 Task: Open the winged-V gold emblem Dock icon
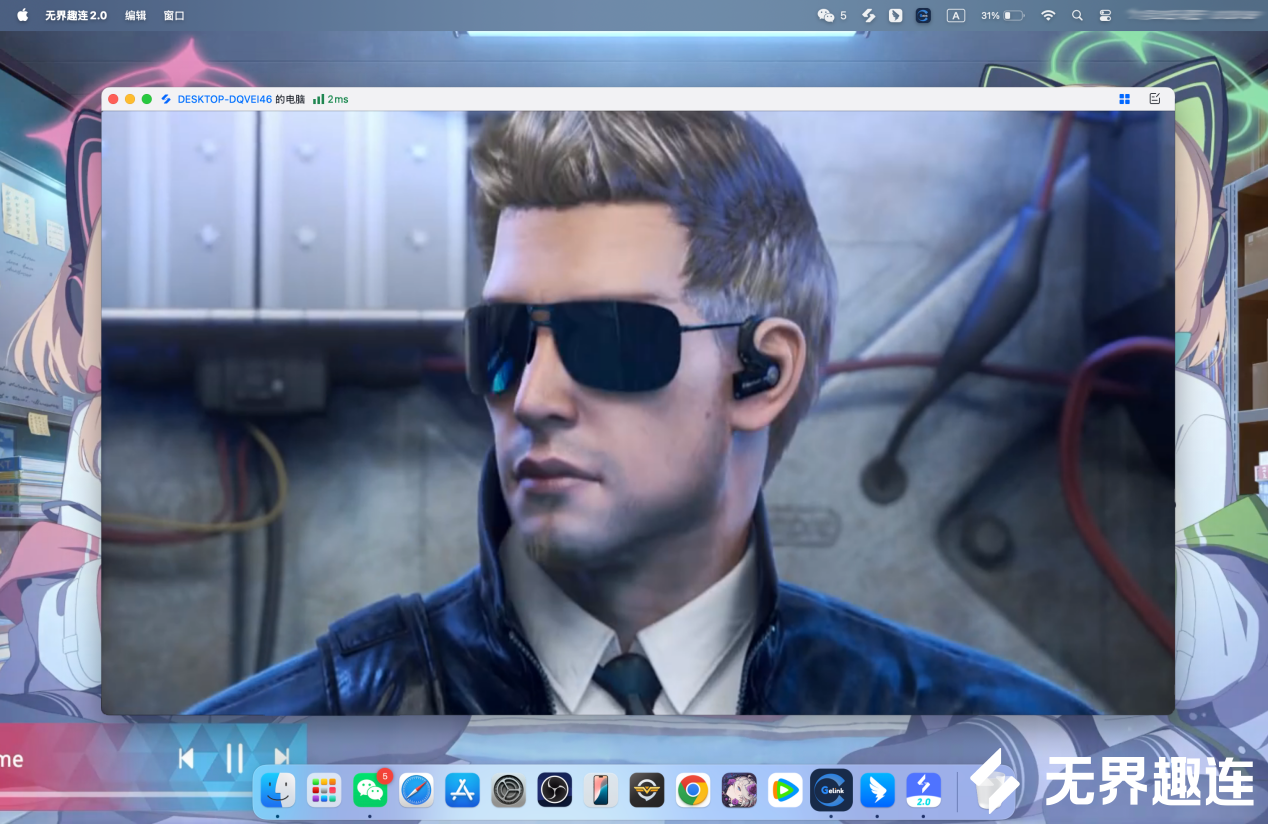coord(647,790)
